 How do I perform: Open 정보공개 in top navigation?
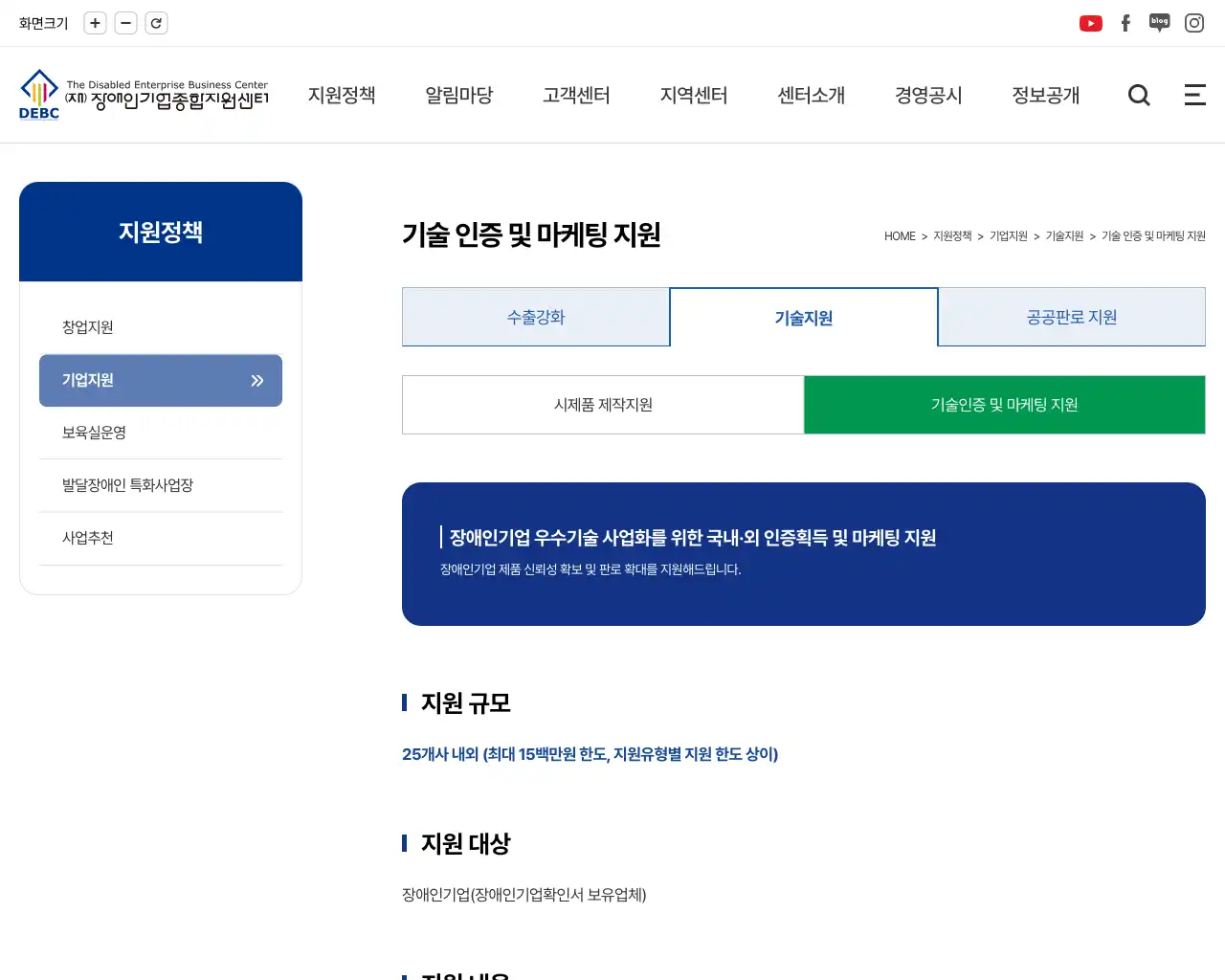pos(1046,95)
